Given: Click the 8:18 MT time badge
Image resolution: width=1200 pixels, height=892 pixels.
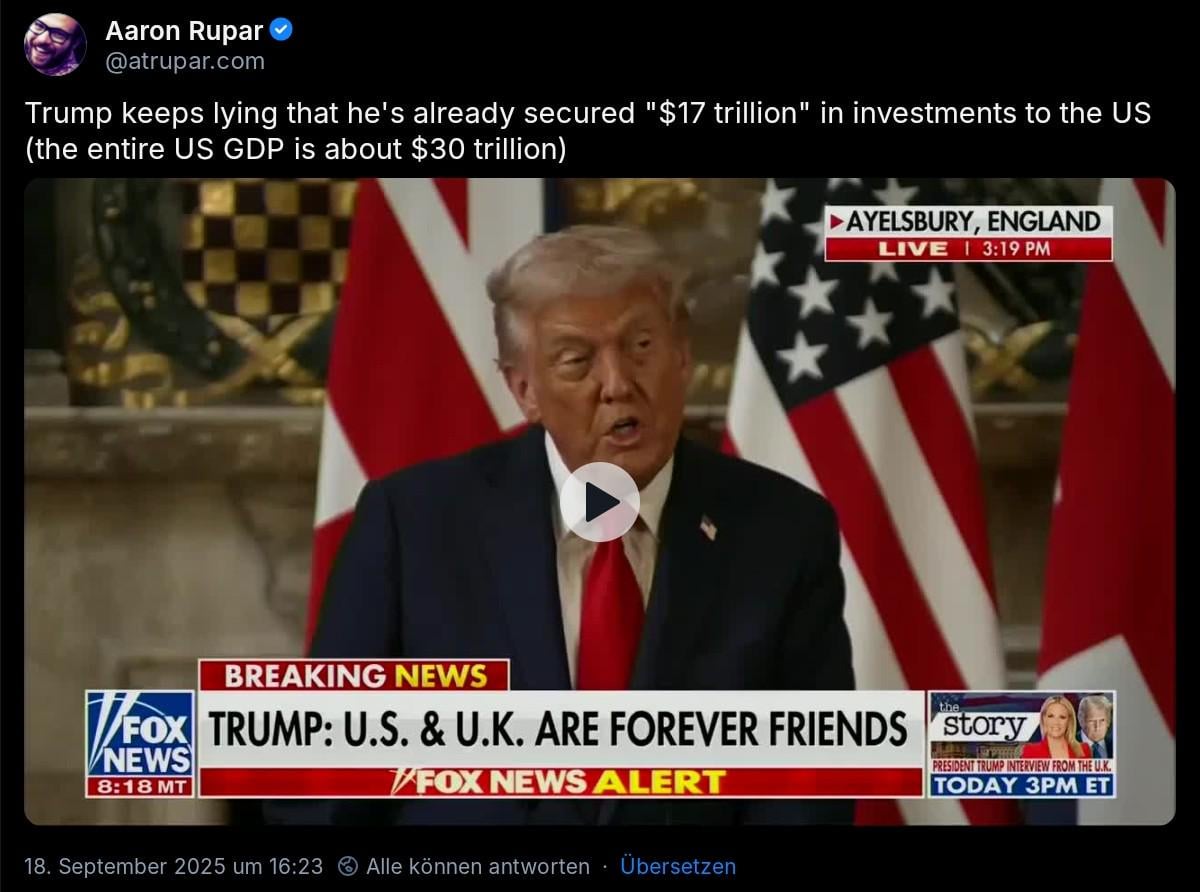Looking at the screenshot, I should (x=140, y=787).
